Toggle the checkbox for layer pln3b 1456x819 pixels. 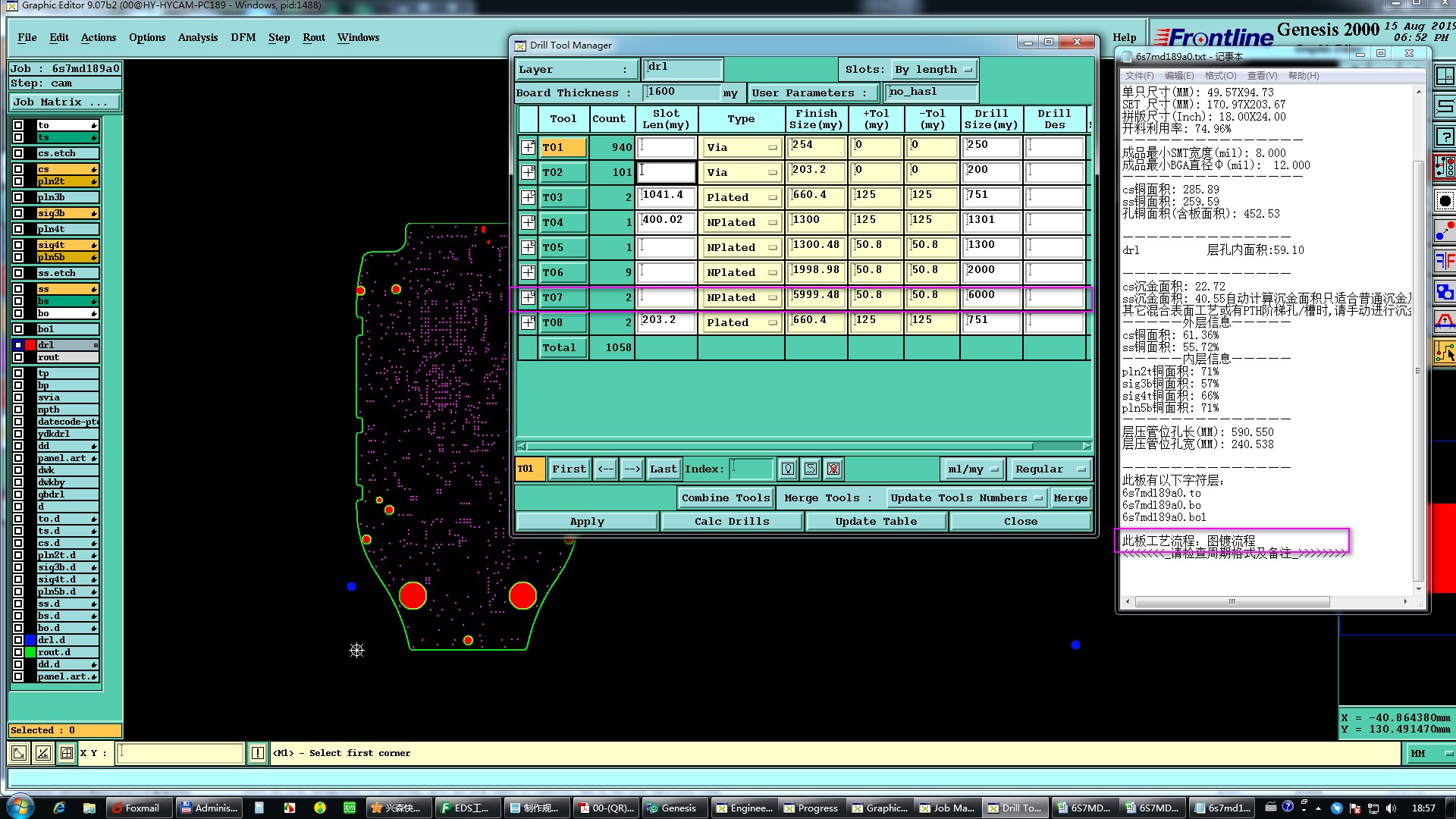coord(18,197)
